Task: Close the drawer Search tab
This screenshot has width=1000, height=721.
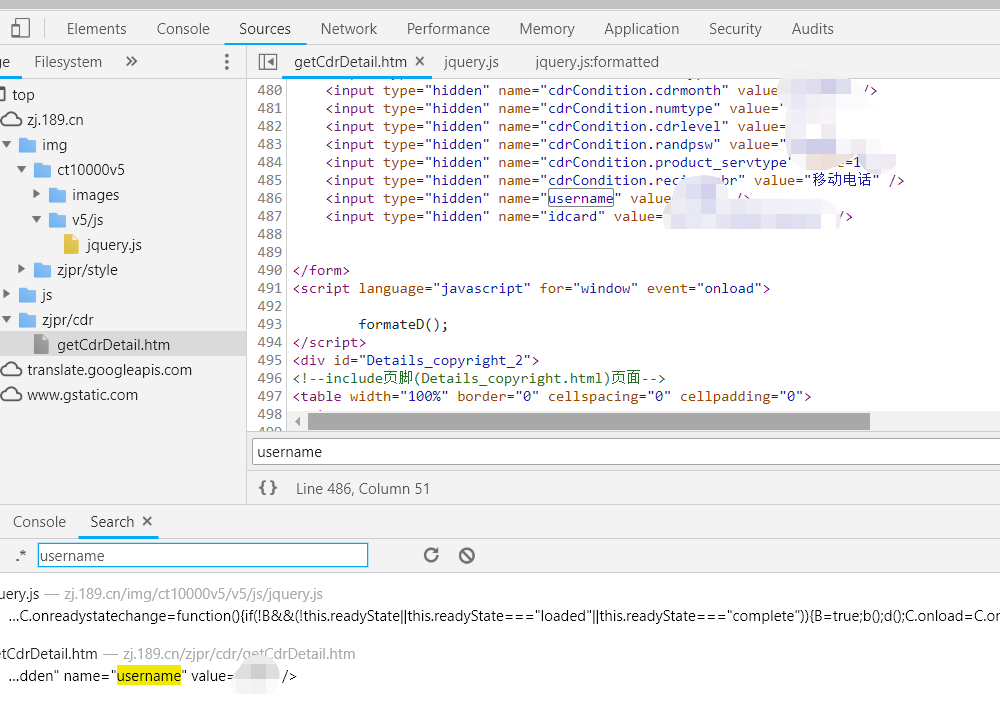Action: pos(147,521)
